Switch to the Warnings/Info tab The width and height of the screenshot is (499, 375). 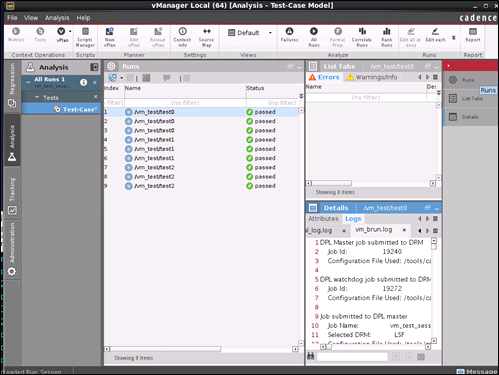pos(372,77)
